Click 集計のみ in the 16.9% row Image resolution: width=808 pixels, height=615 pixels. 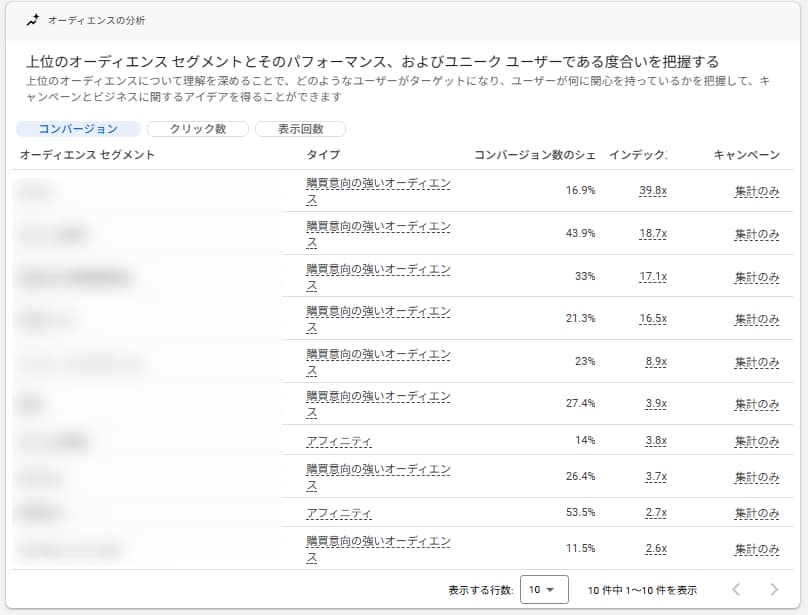(757, 191)
